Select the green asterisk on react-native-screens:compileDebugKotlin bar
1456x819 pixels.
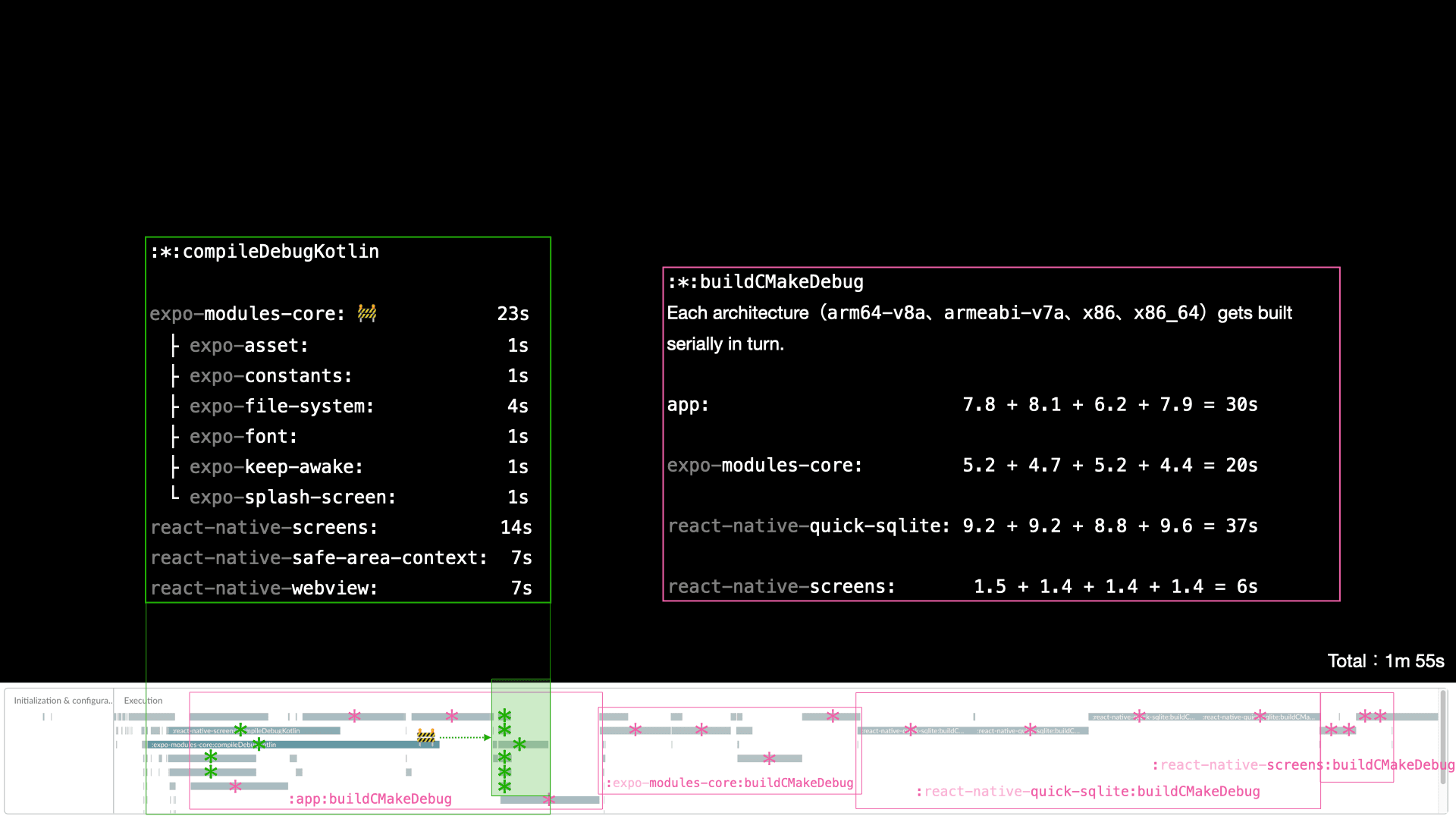pyautogui.click(x=240, y=730)
